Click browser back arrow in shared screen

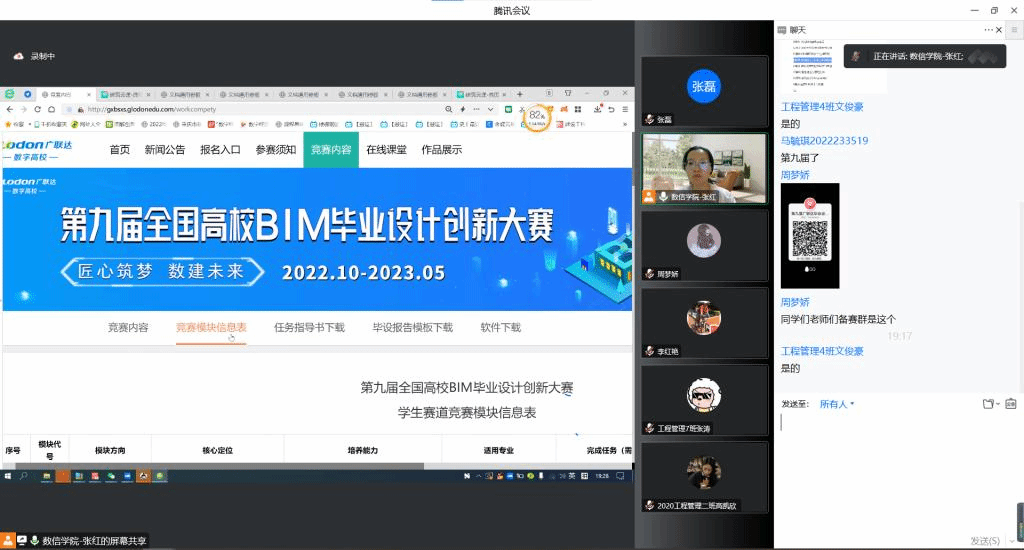click(x=10, y=109)
